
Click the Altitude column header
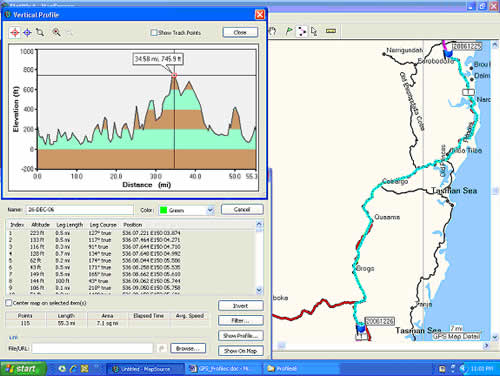click(40, 224)
